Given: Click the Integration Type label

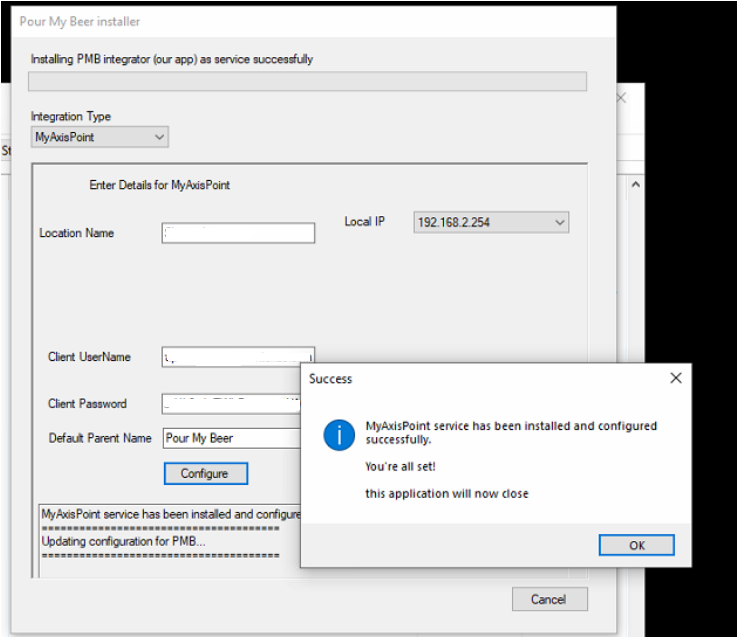Looking at the screenshot, I should pyautogui.click(x=71, y=116).
